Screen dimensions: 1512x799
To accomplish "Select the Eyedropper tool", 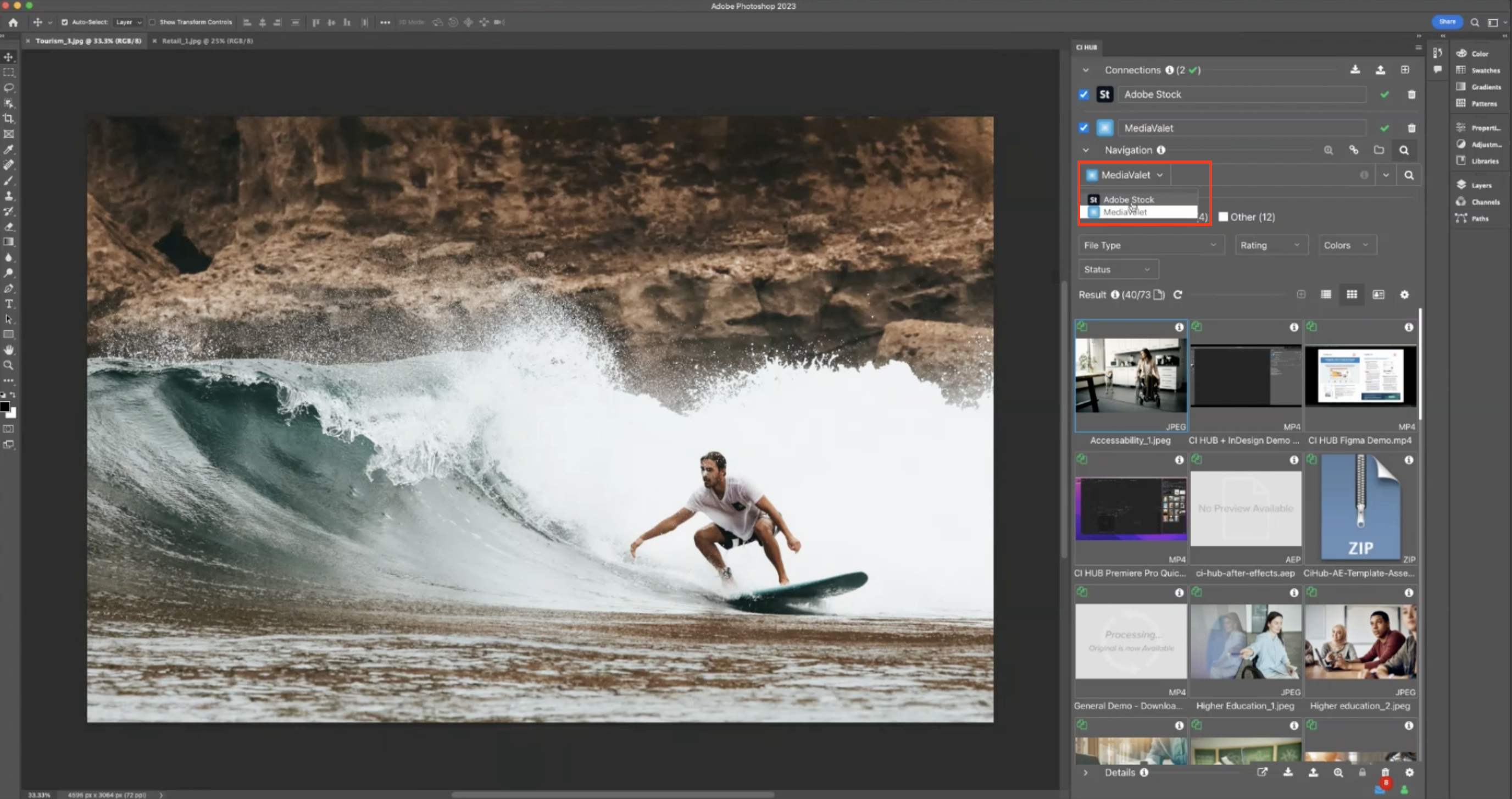I will click(x=9, y=149).
